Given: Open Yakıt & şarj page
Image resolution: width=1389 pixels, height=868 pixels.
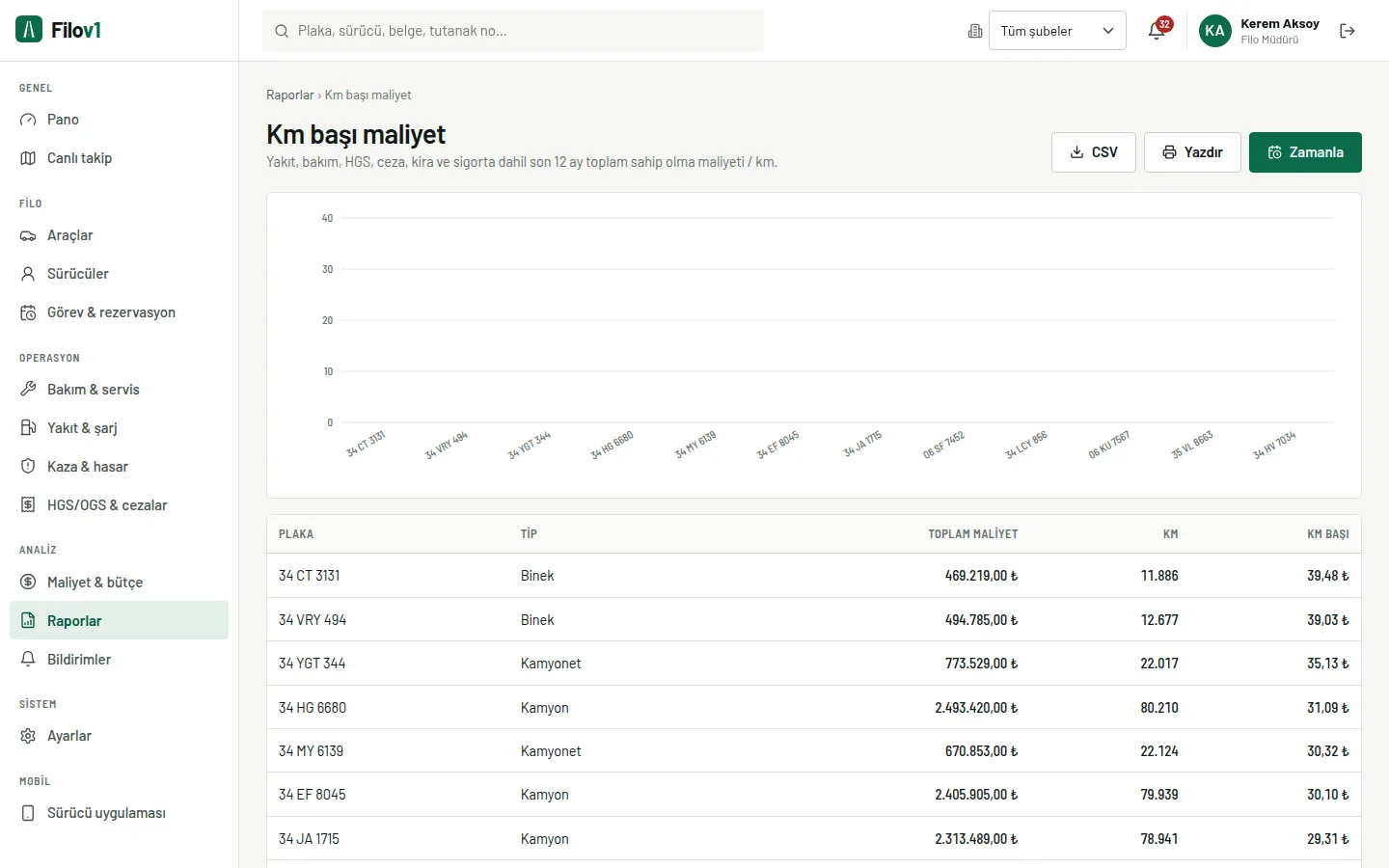Looking at the screenshot, I should point(119,428).
